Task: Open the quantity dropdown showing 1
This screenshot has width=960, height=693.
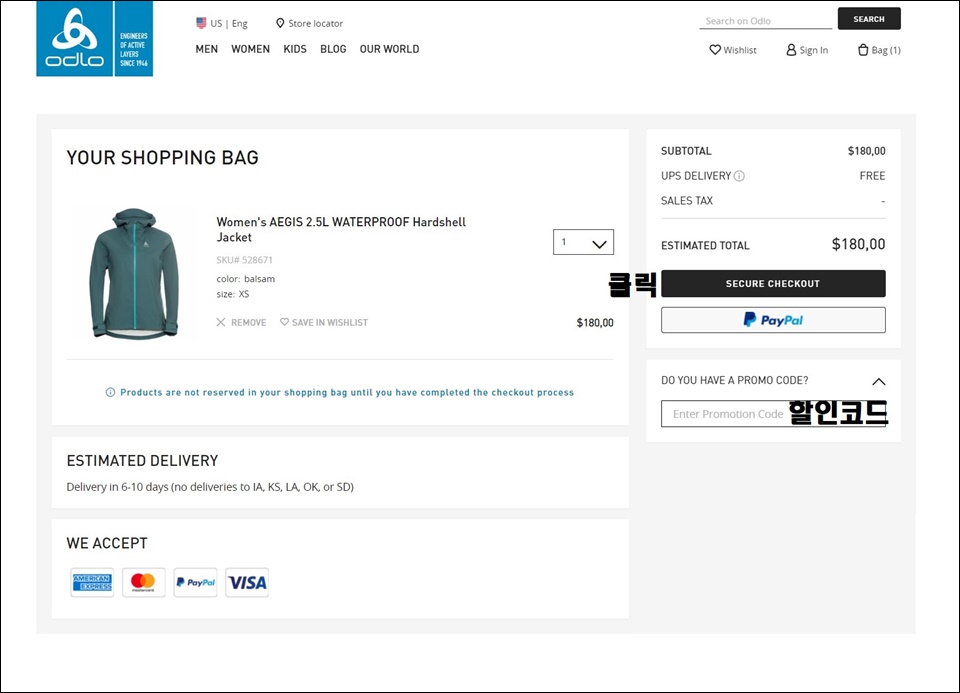Action: tap(583, 242)
